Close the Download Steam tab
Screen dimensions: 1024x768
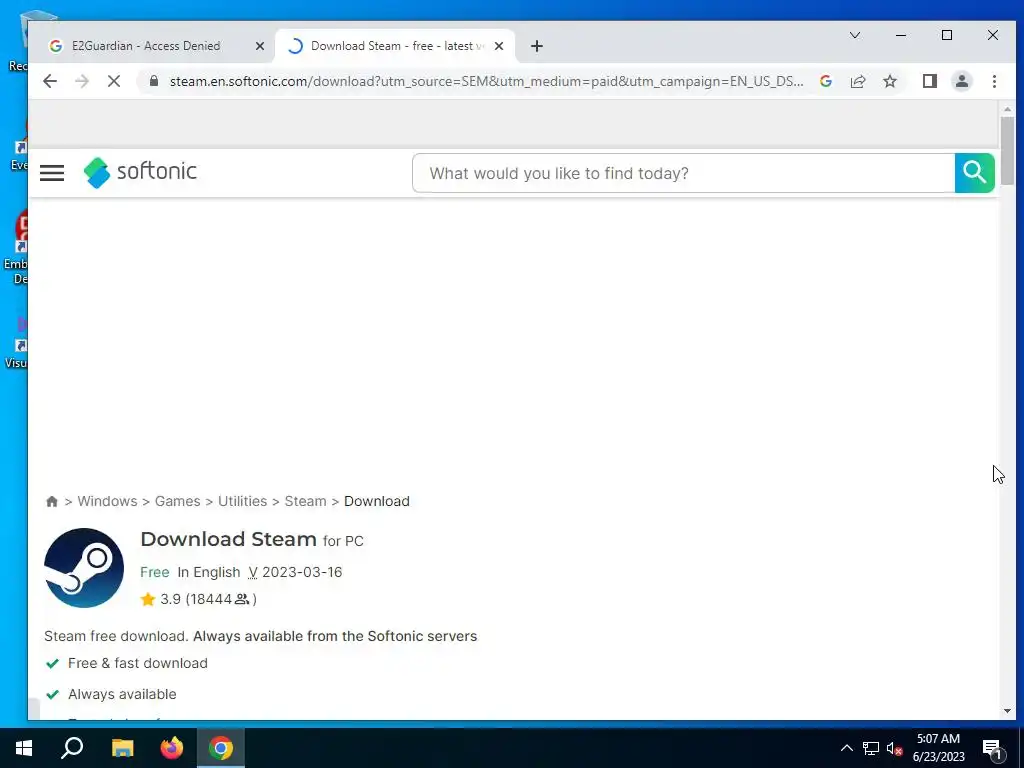(499, 46)
